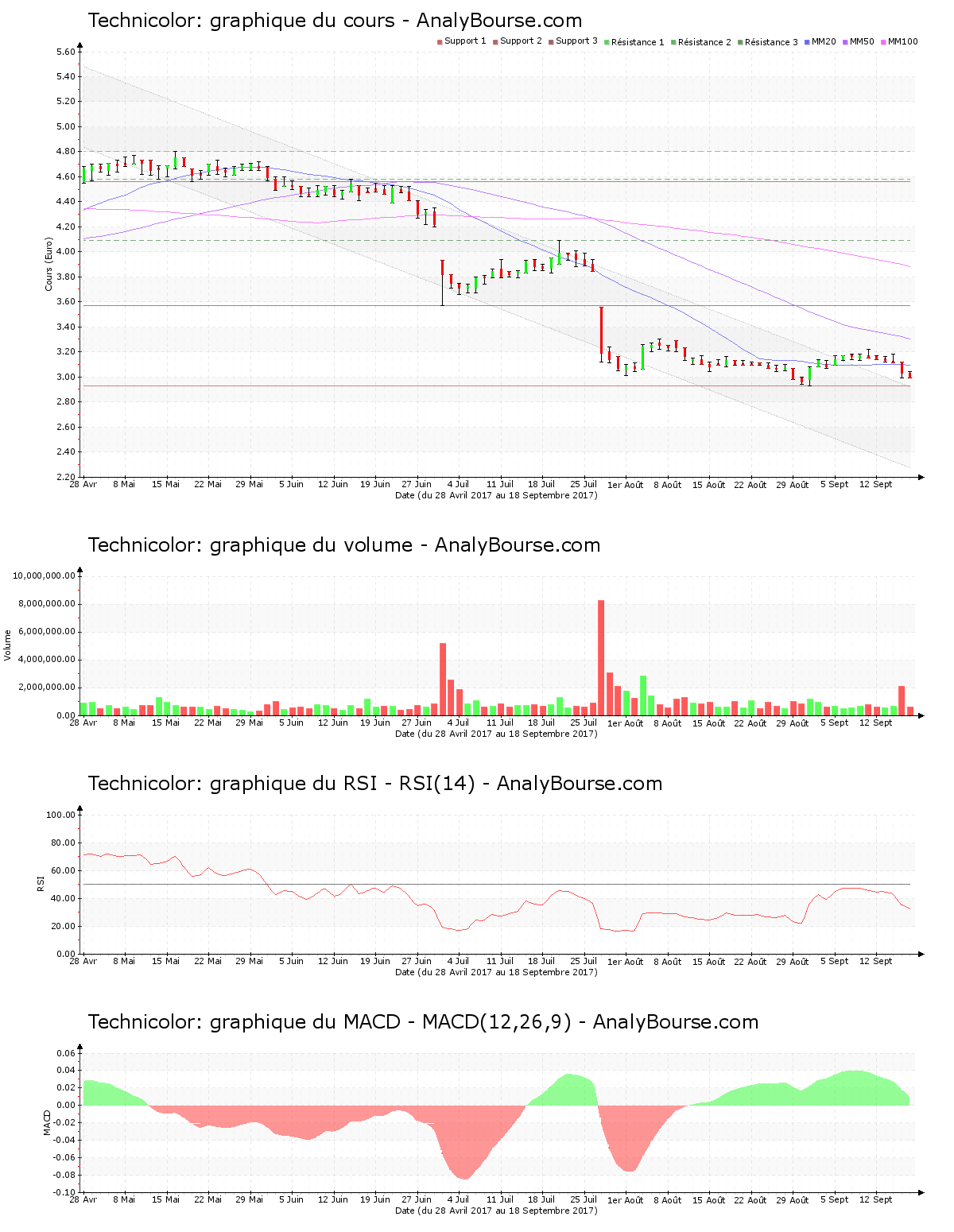
Task: Click '25 Juil' on the volume chart axis
Action: (x=584, y=723)
